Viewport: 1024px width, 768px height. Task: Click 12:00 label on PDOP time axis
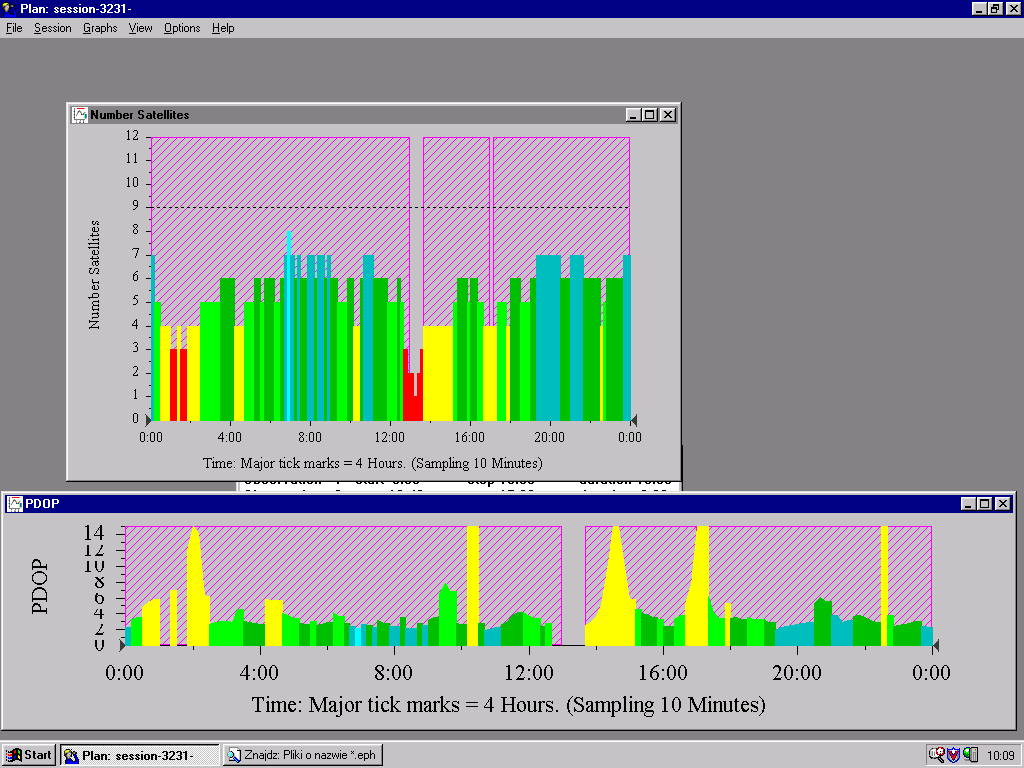(x=528, y=673)
